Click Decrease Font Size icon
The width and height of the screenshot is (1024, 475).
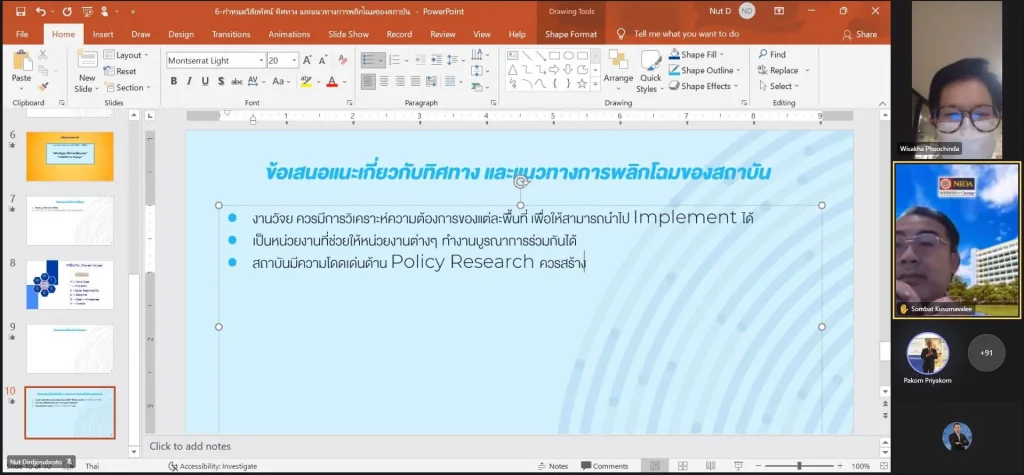pos(323,60)
